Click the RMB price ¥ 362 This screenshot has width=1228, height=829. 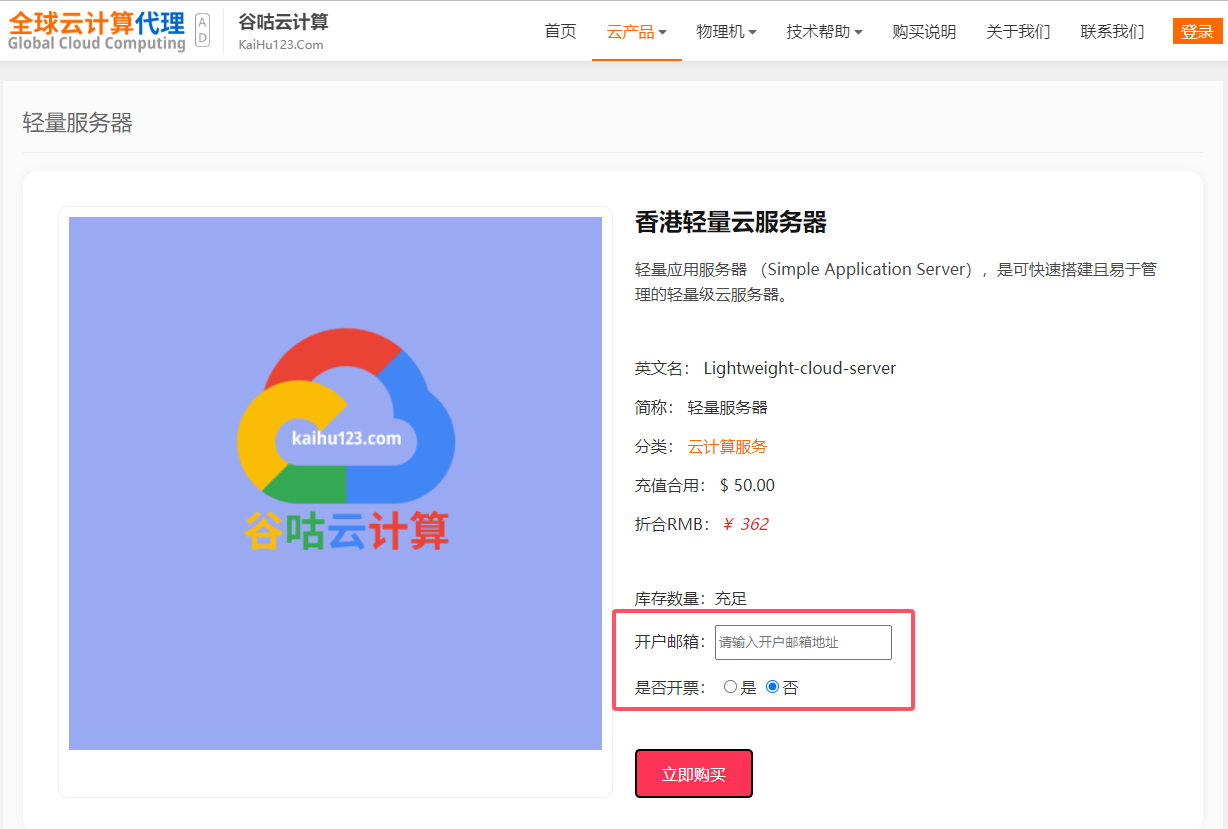(x=744, y=524)
